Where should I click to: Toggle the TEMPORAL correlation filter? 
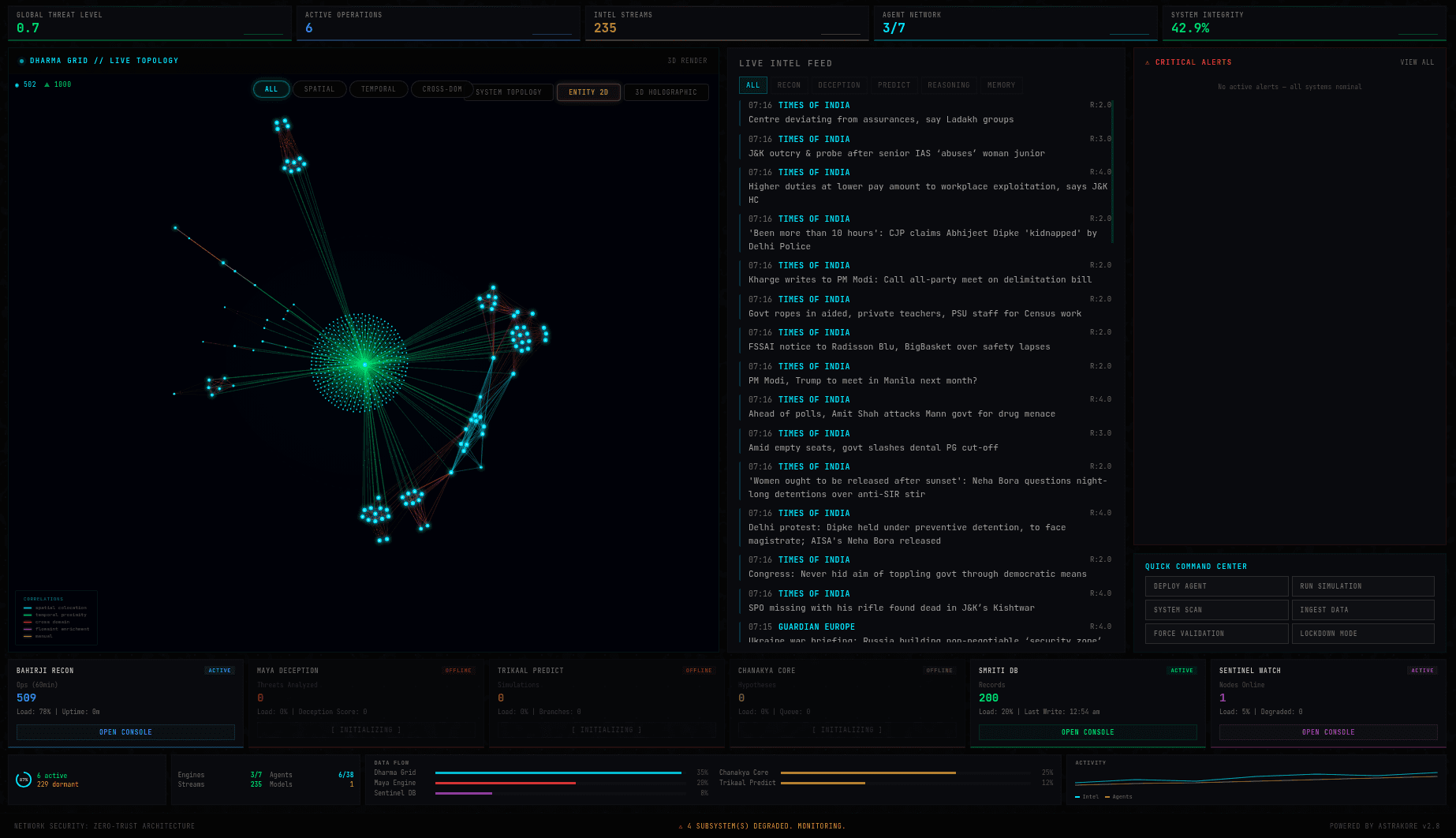pos(379,89)
